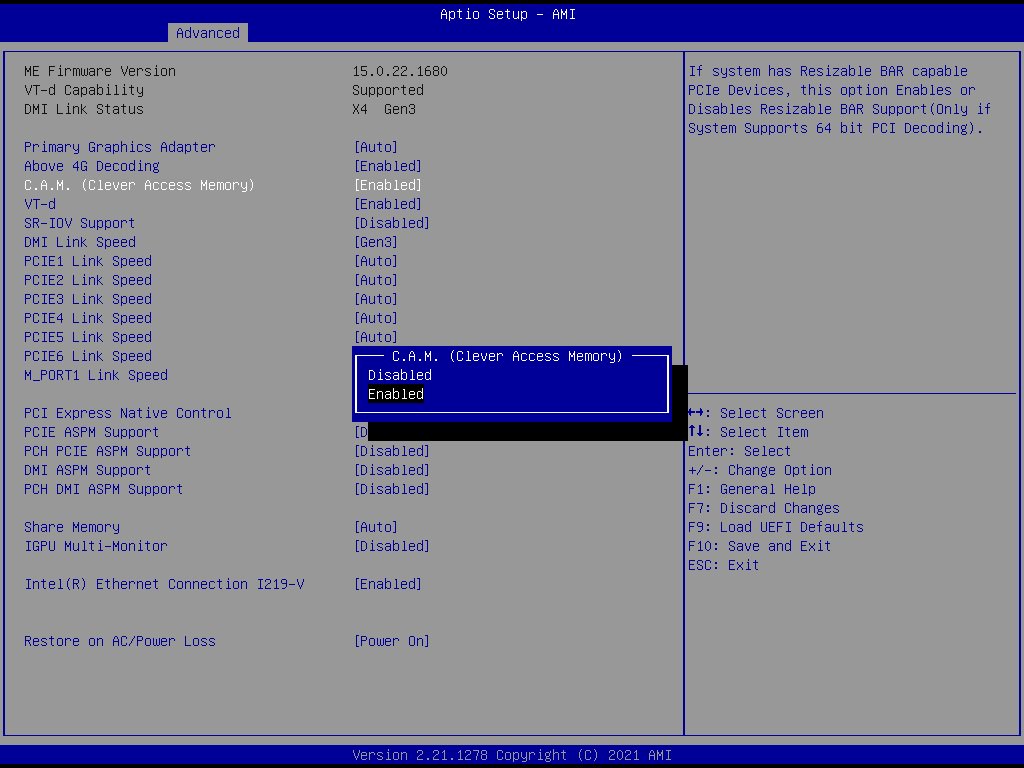1024x768 pixels.
Task: Toggle Above 4G Decoding [Enabled] value
Action: (388, 166)
